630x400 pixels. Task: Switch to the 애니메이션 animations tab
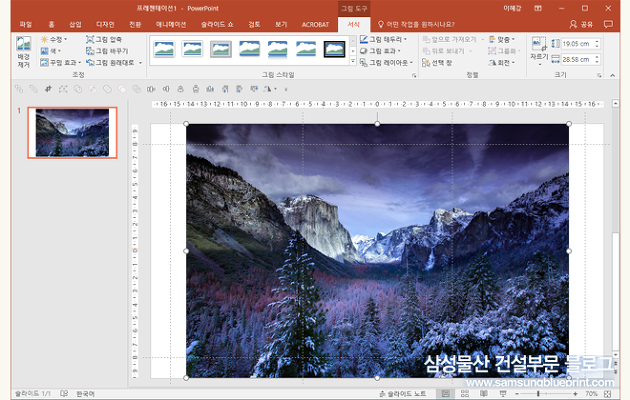171,24
